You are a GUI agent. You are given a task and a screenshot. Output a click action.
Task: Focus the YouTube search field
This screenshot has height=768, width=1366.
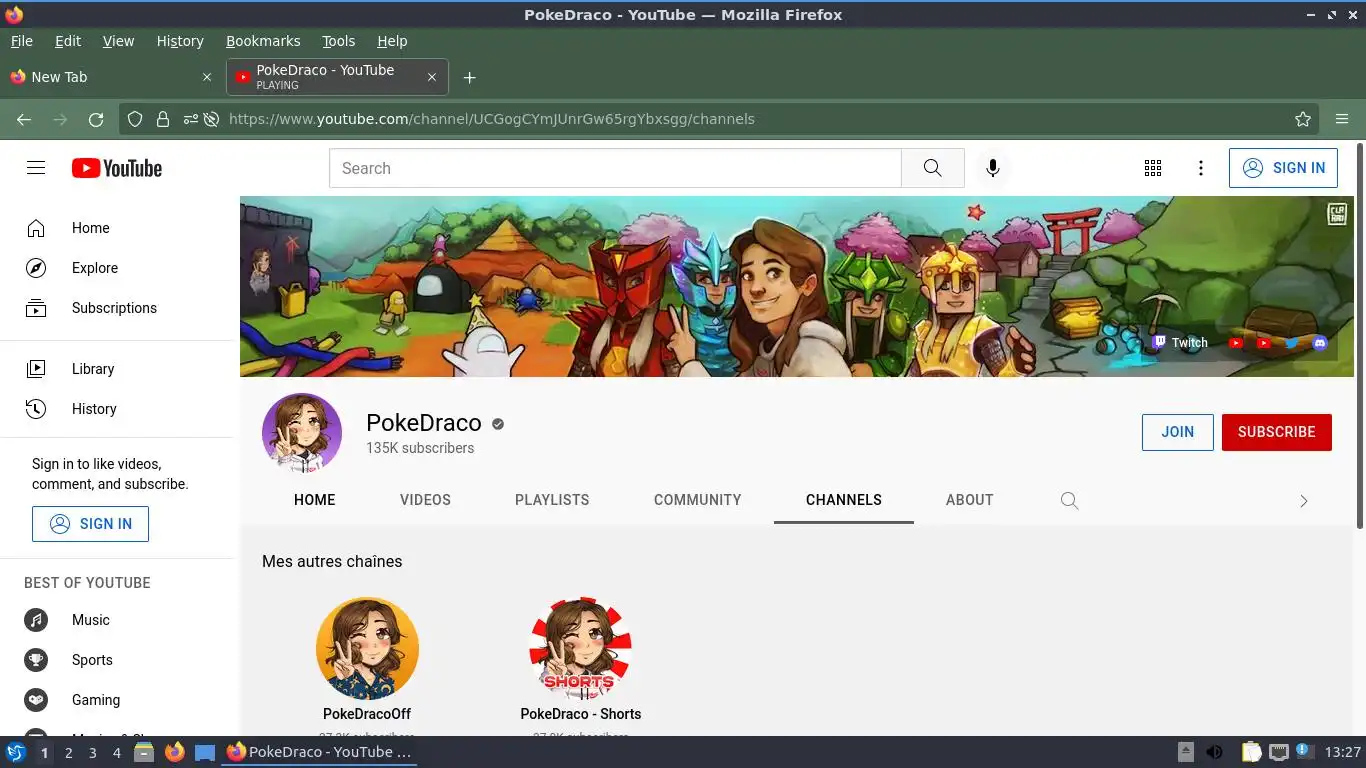coord(615,168)
